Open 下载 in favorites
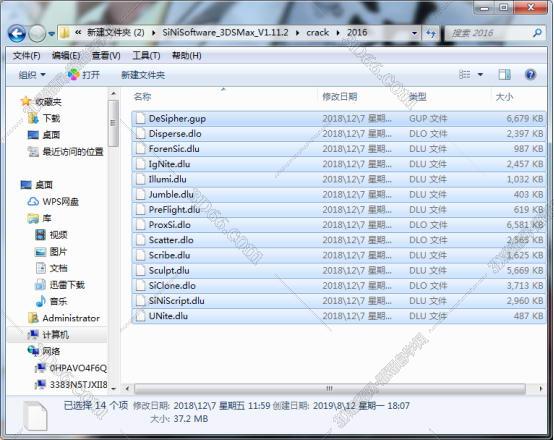Viewport: 554px width, 440px height. point(44,118)
